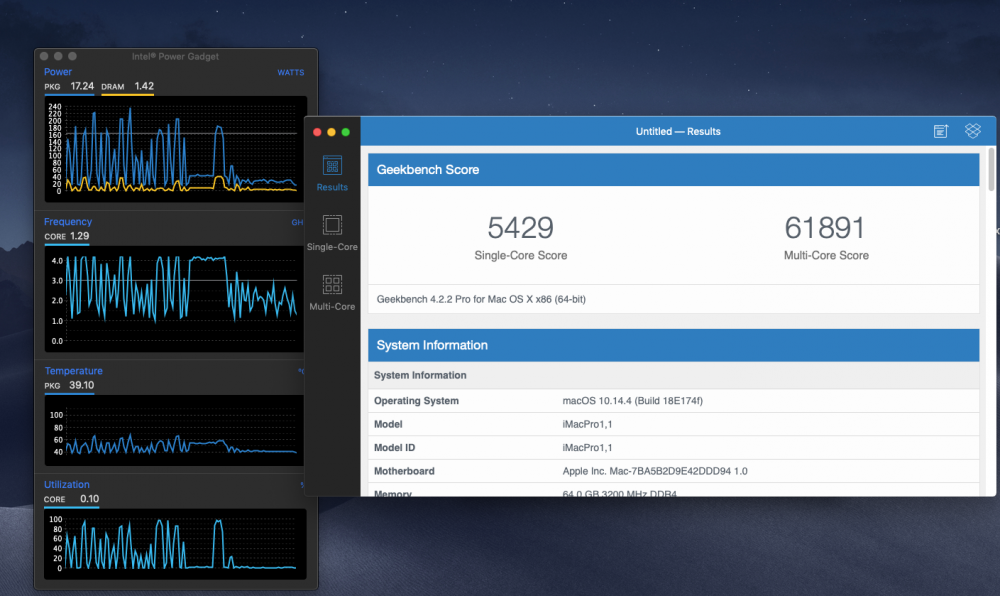Click the Motherboard row label
Image resolution: width=1000 pixels, height=596 pixels.
pos(404,471)
